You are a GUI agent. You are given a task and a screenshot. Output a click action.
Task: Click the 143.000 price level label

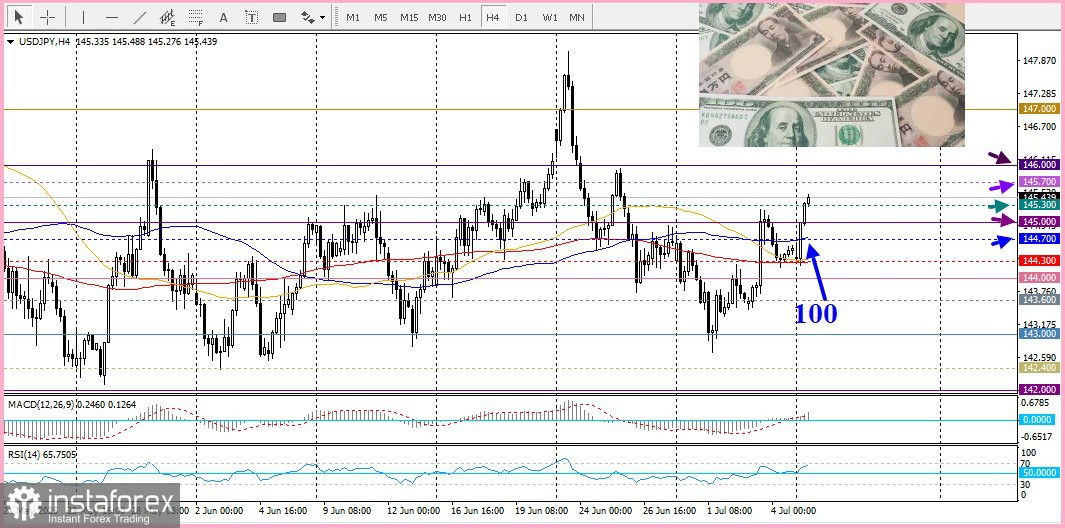click(1039, 334)
